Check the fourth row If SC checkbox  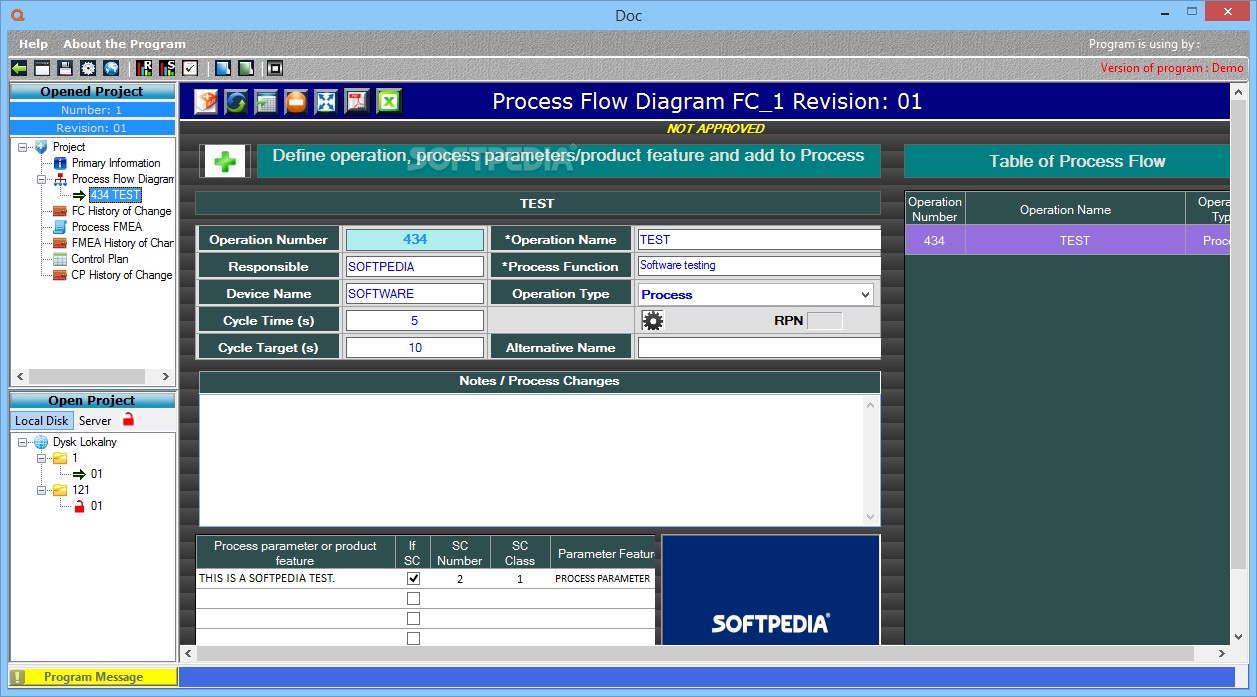click(x=413, y=638)
